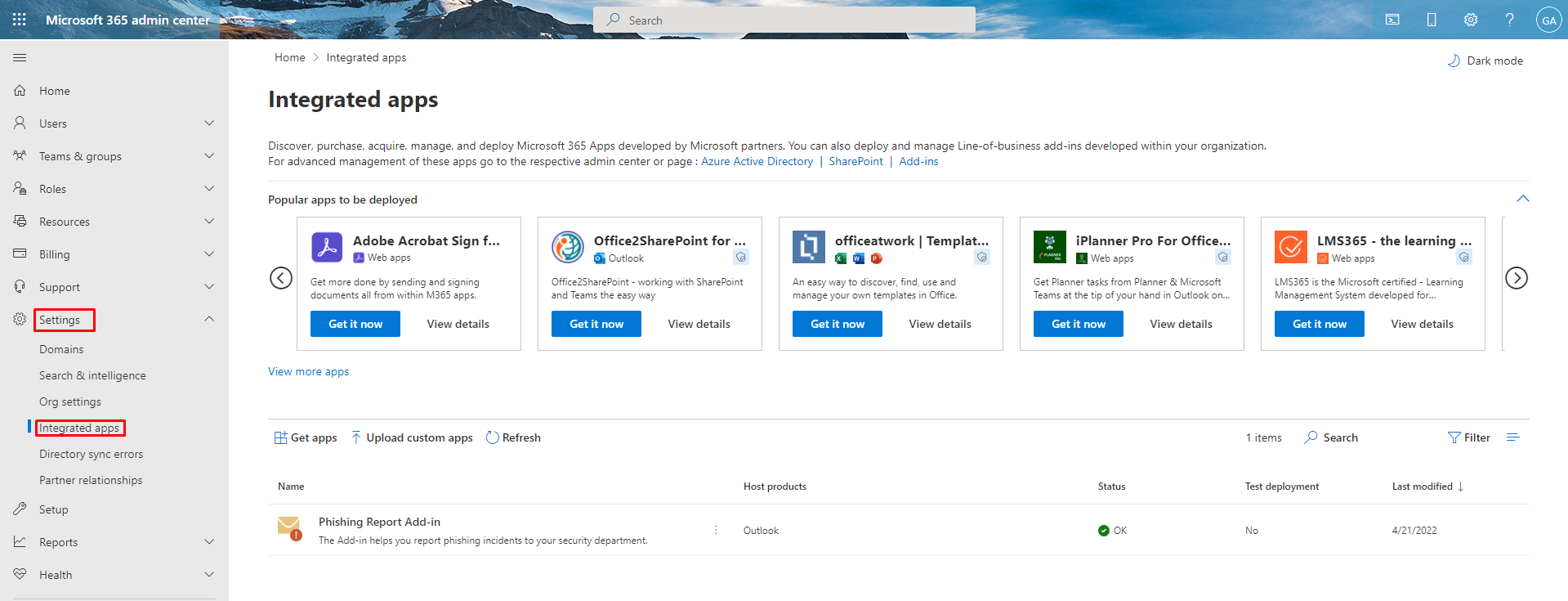This screenshot has height=601, width=1568.
Task: Show next popular apps with right arrow
Action: point(1517,278)
